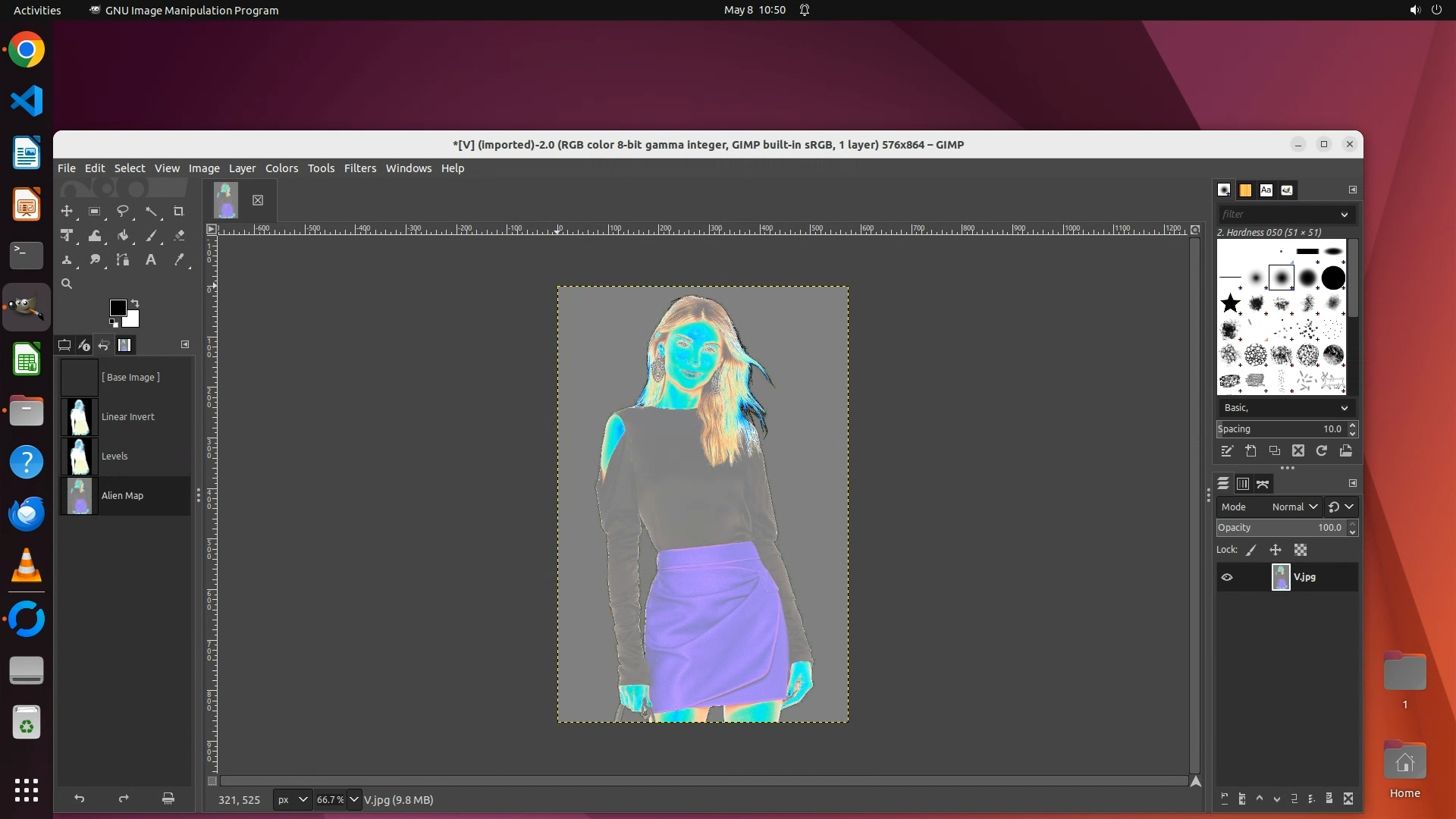The height and width of the screenshot is (819, 1456).
Task: Open the Filters menu
Action: (359, 168)
